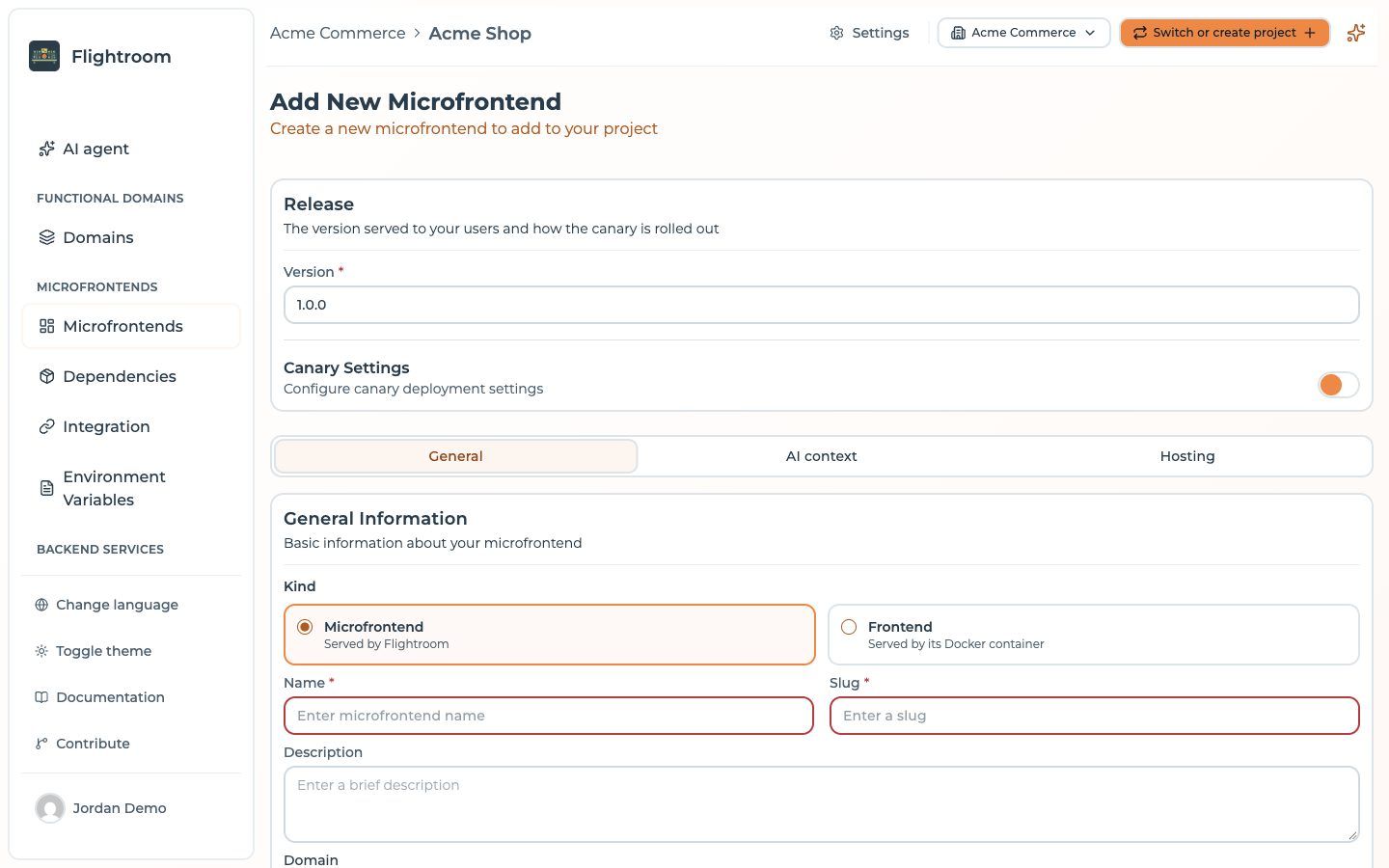Image resolution: width=1389 pixels, height=868 pixels.
Task: Click the Domains layers icon
Action: coord(46,237)
